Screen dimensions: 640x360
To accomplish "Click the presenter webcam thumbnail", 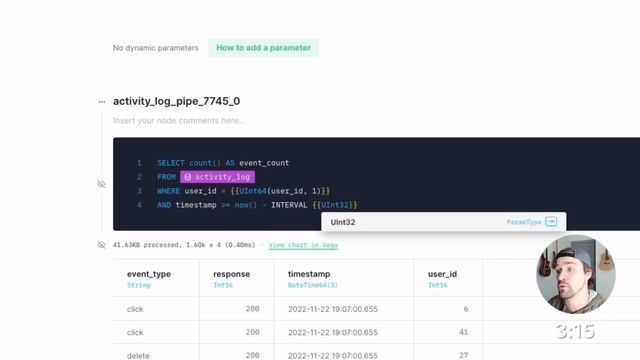I will pyautogui.click(x=576, y=274).
